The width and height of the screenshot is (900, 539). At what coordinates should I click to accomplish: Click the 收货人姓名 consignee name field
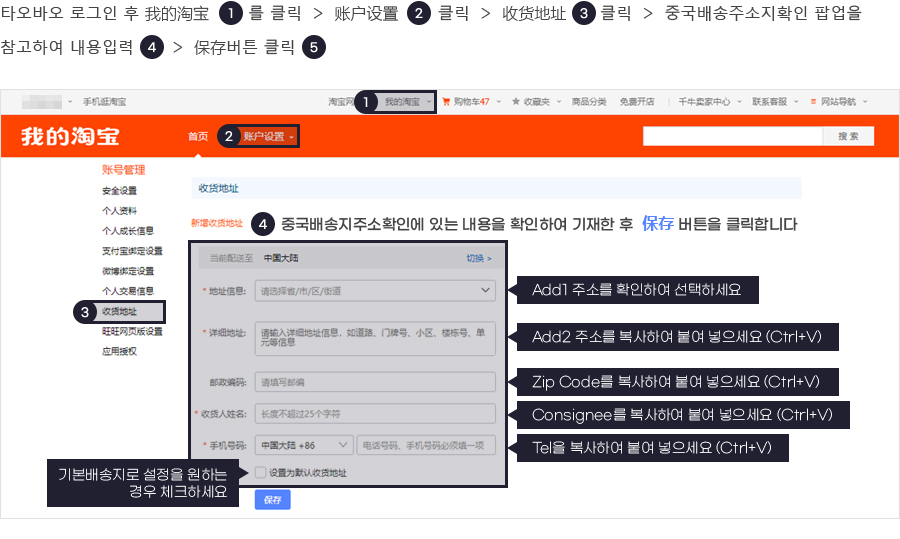tap(375, 414)
